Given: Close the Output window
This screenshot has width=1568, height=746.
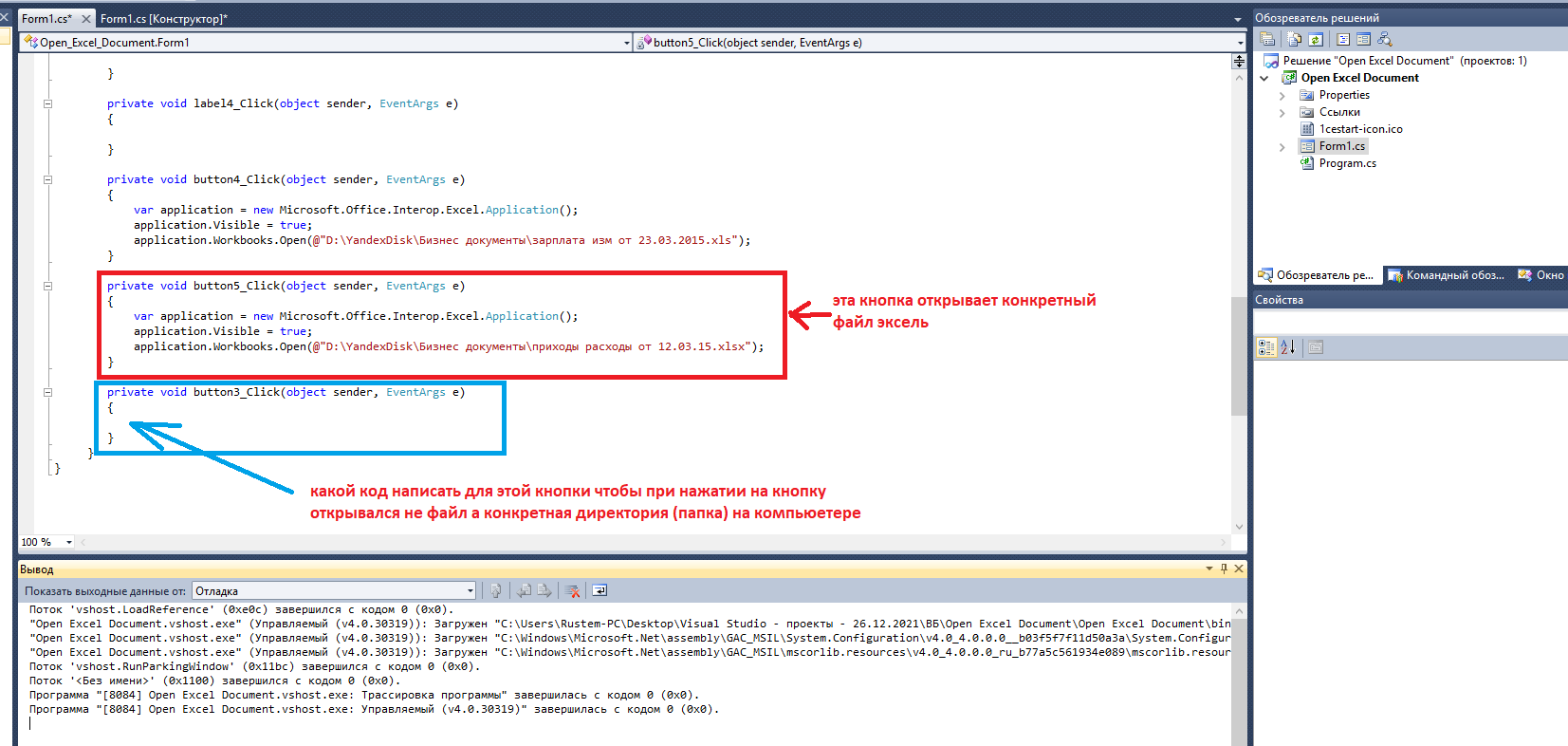Looking at the screenshot, I should point(1238,569).
